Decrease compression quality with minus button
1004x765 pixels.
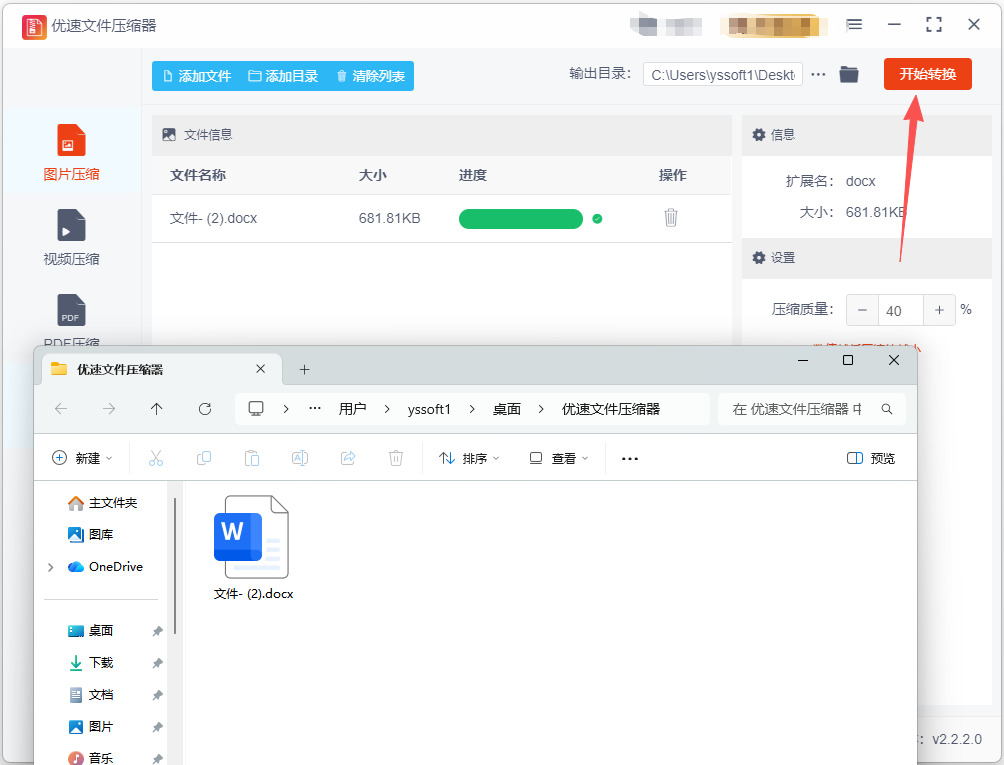[862, 310]
